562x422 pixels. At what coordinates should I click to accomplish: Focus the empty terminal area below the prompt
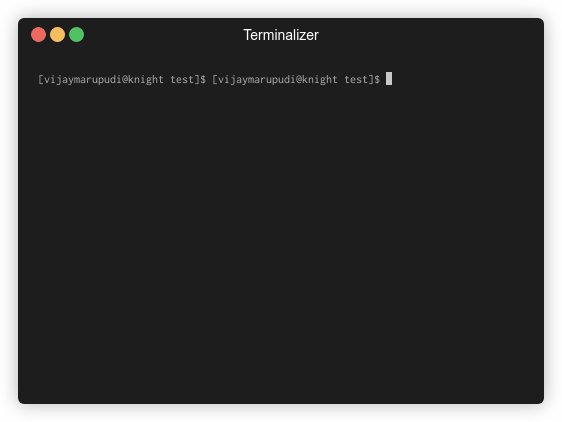(x=281, y=244)
